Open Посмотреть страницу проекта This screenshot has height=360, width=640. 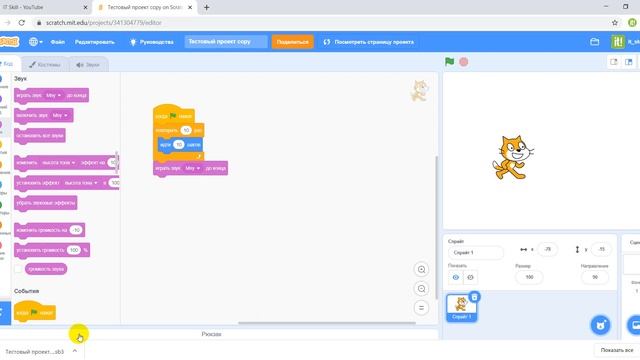pyautogui.click(x=369, y=42)
